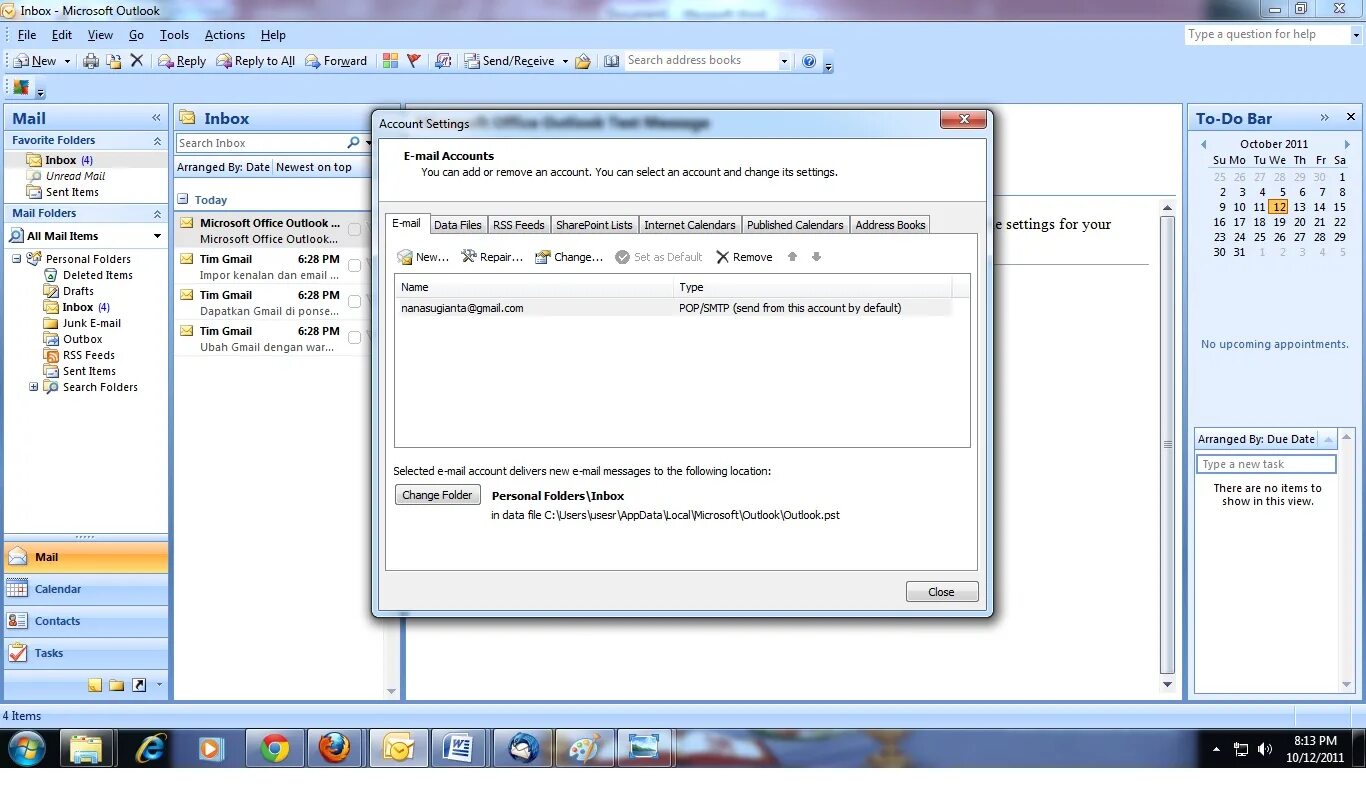The height and width of the screenshot is (800, 1366).
Task: Collapse the Favorite Folders section
Action: [x=157, y=141]
